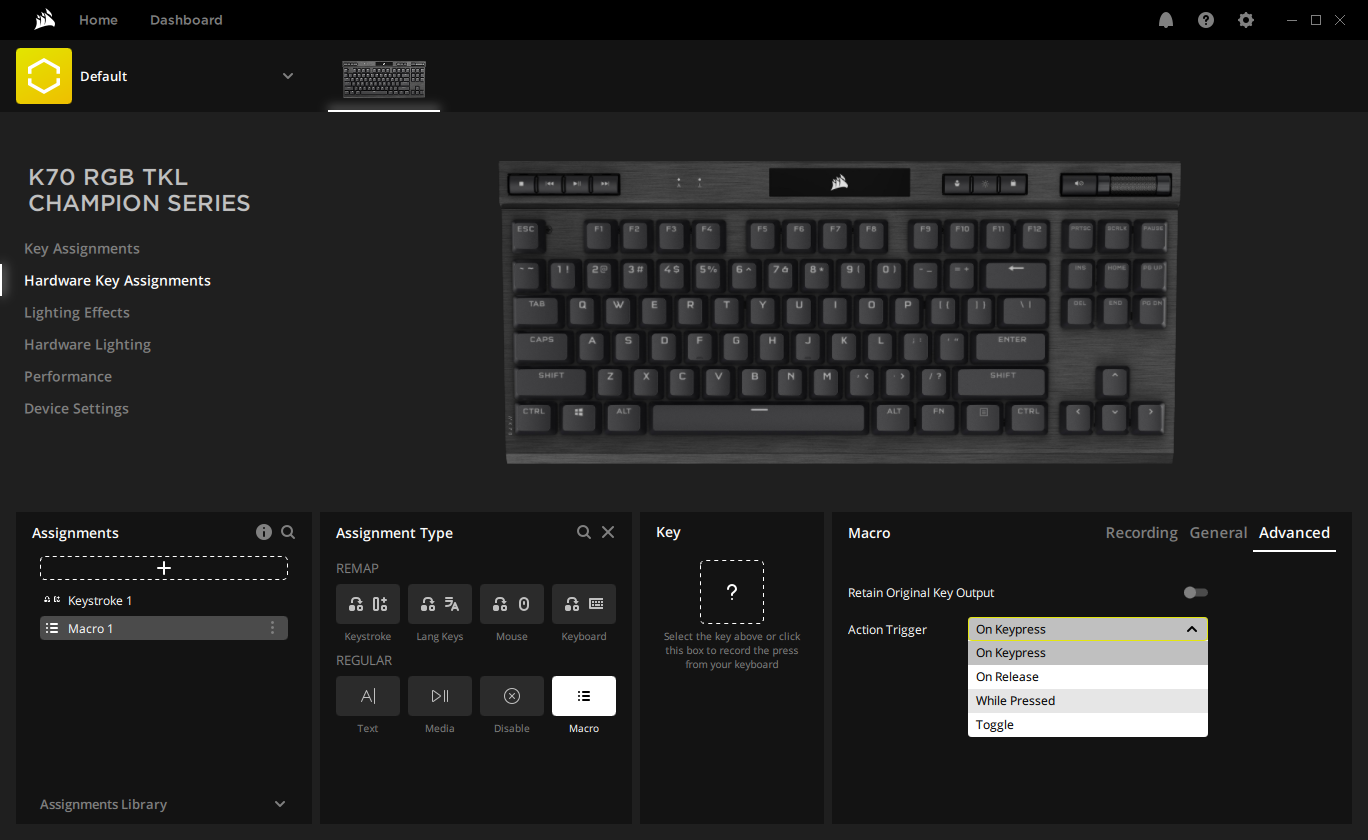Open the Key Assignments section
The height and width of the screenshot is (840, 1368).
(82, 249)
